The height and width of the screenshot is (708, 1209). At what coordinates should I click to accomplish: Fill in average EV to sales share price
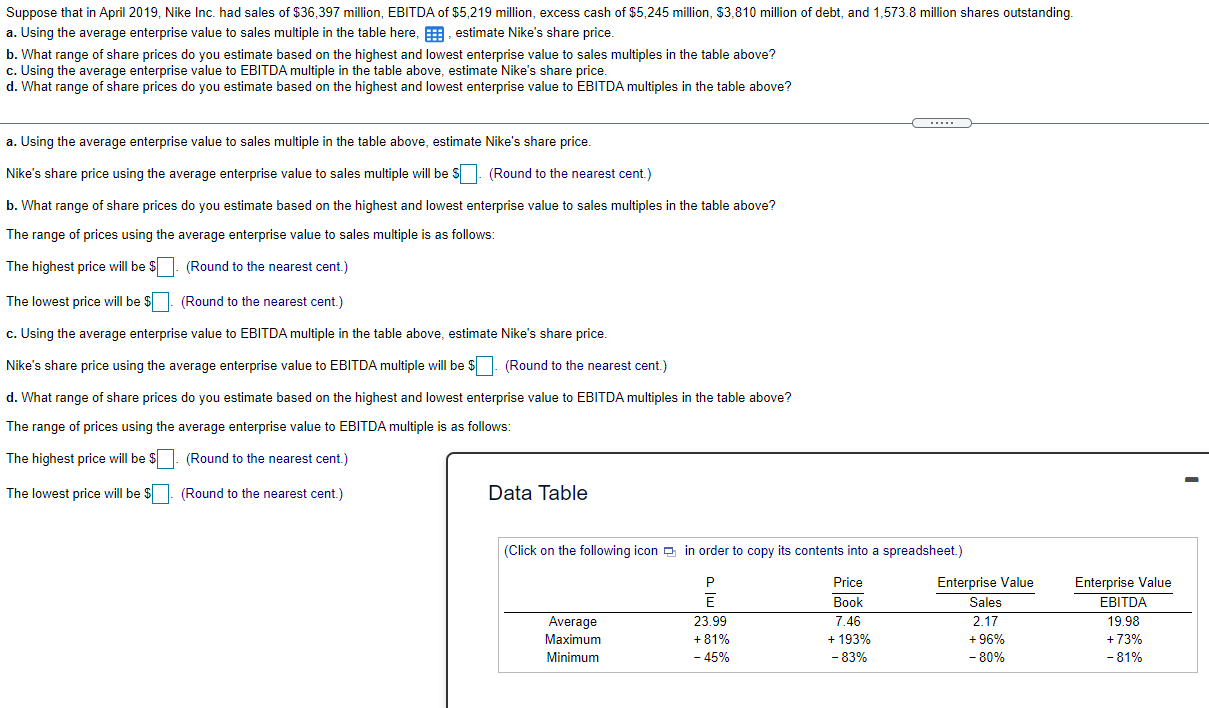[468, 174]
